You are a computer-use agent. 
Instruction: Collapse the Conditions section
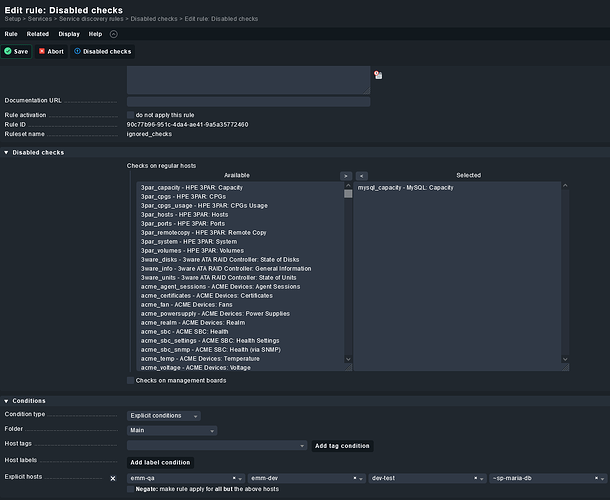click(6, 401)
